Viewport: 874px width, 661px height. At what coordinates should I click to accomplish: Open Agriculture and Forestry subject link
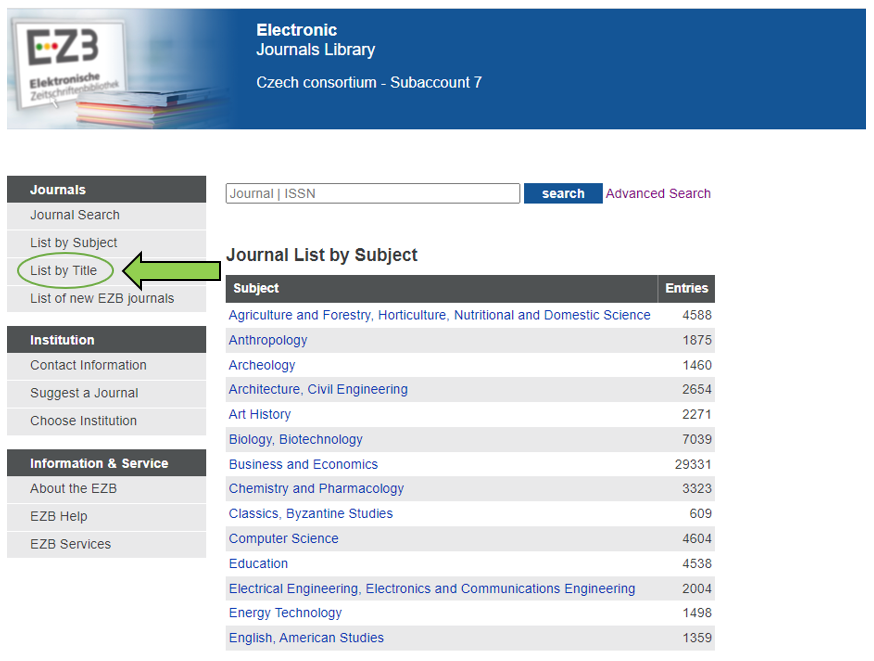[x=440, y=315]
